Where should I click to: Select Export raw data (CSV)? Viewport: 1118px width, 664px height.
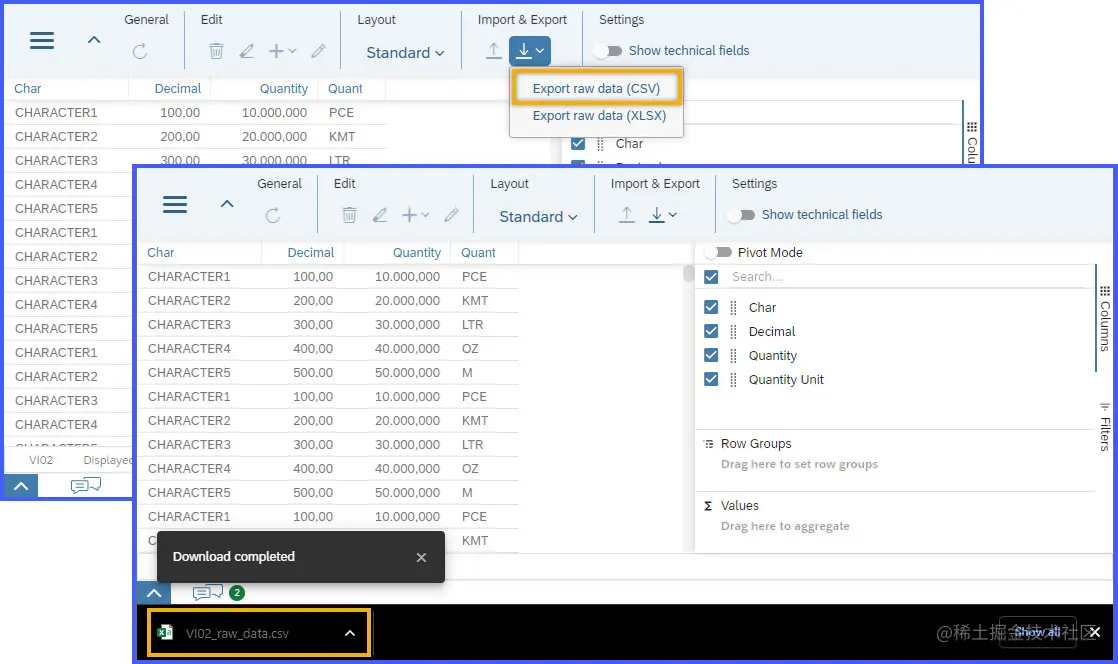click(596, 88)
